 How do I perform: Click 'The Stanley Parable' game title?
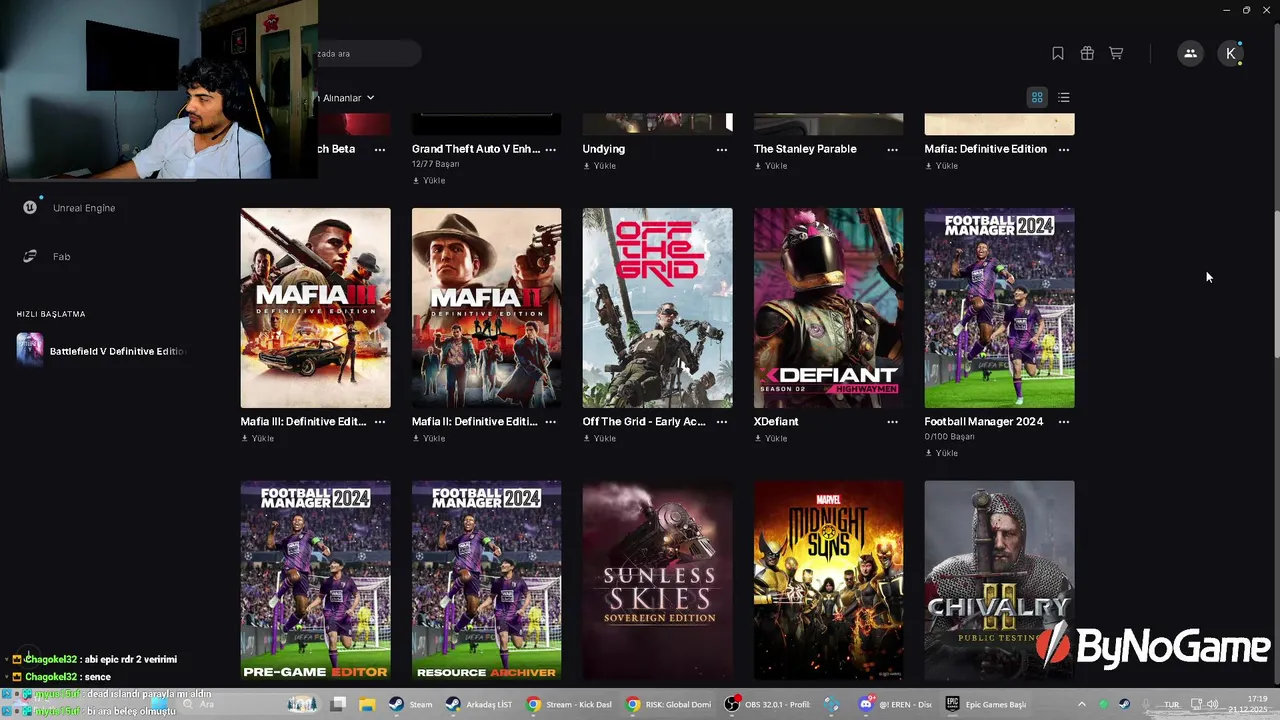pos(805,149)
